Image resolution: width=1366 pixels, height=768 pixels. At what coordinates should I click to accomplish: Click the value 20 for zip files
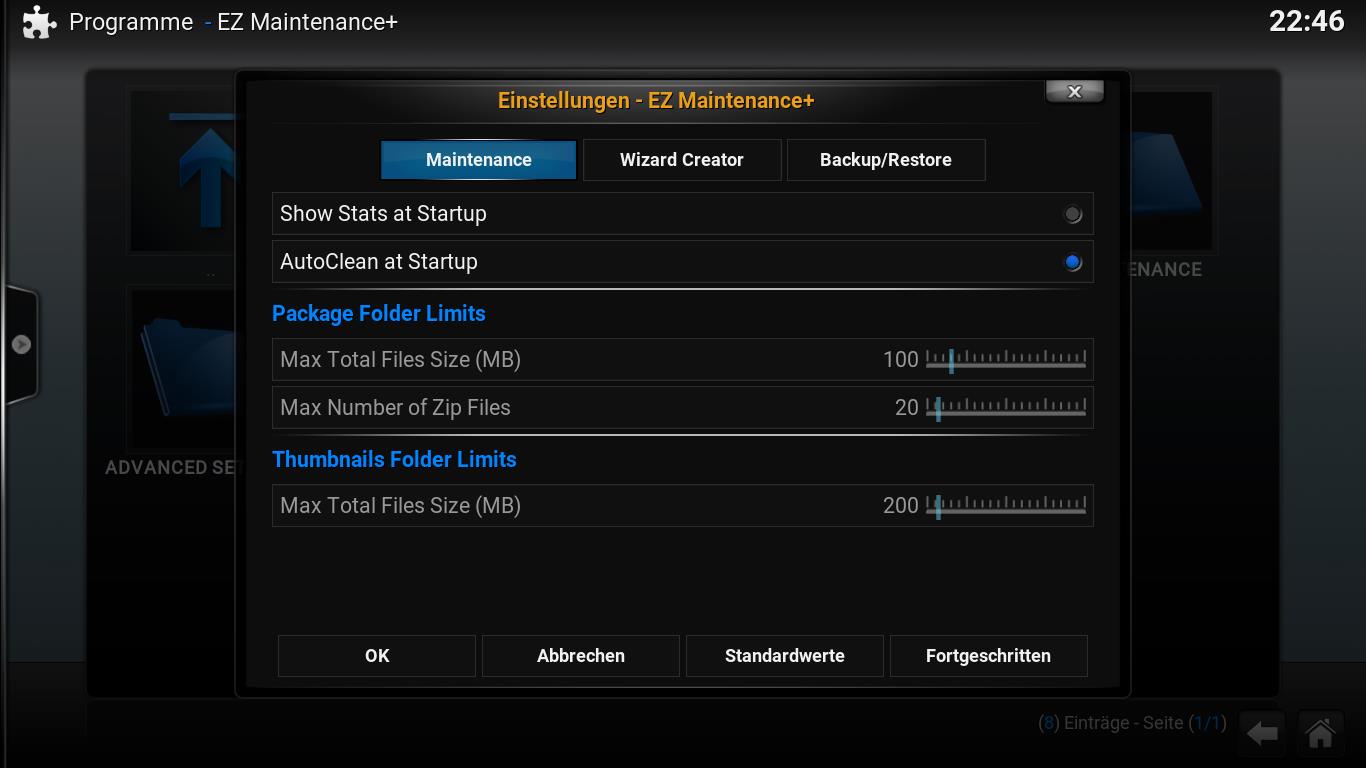pyautogui.click(x=907, y=408)
